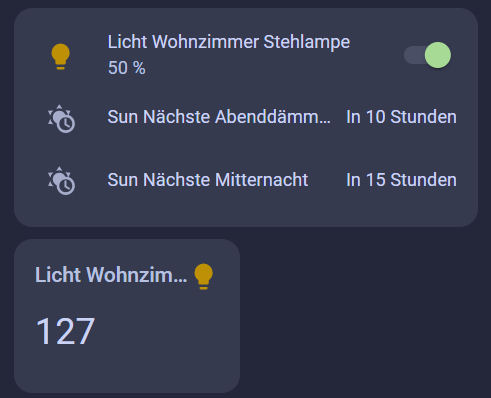Click the In 10 Stunden value

tap(401, 117)
